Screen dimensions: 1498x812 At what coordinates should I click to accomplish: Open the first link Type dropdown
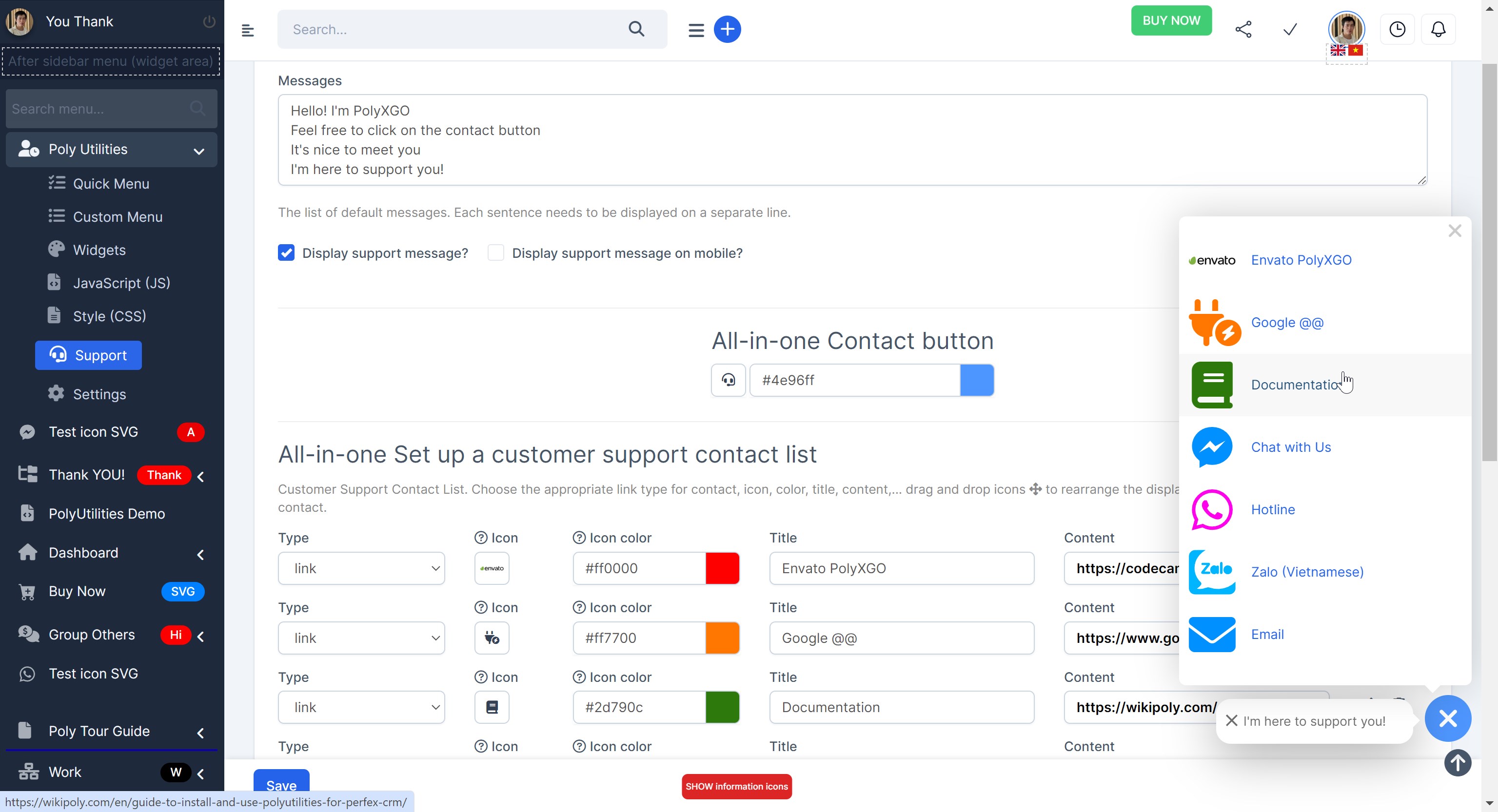(x=361, y=568)
